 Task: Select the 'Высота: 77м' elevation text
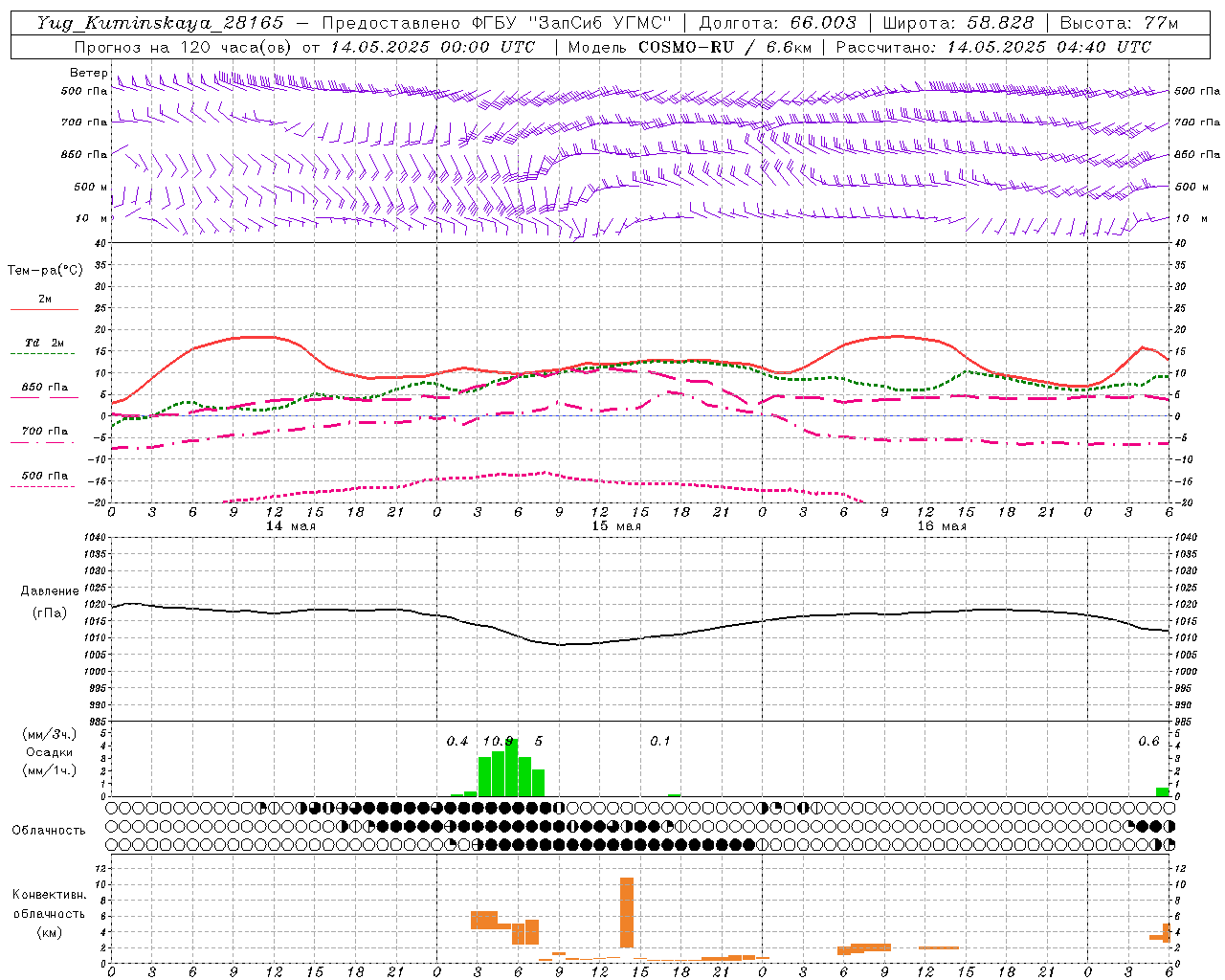(1119, 23)
